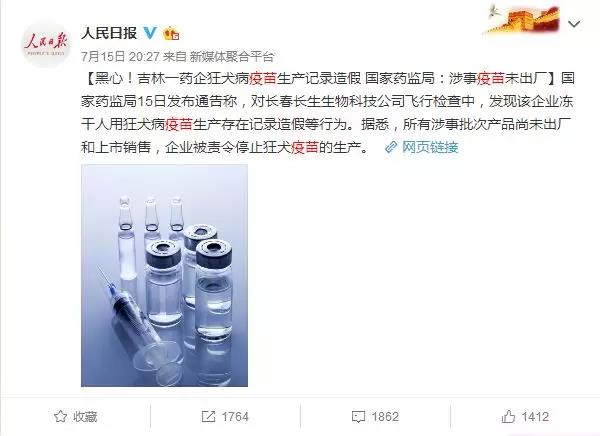Viewport: 600px width, 436px height.
Task: Click the chain link icon before 网页链接
Action: coord(391,147)
